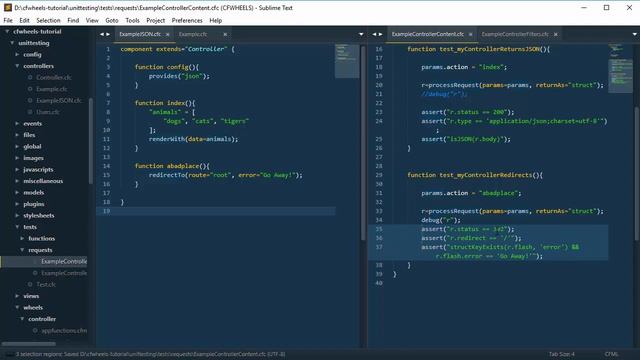Click left pane previous-tab arrow
The width and height of the screenshot is (640, 360).
click(102, 34)
